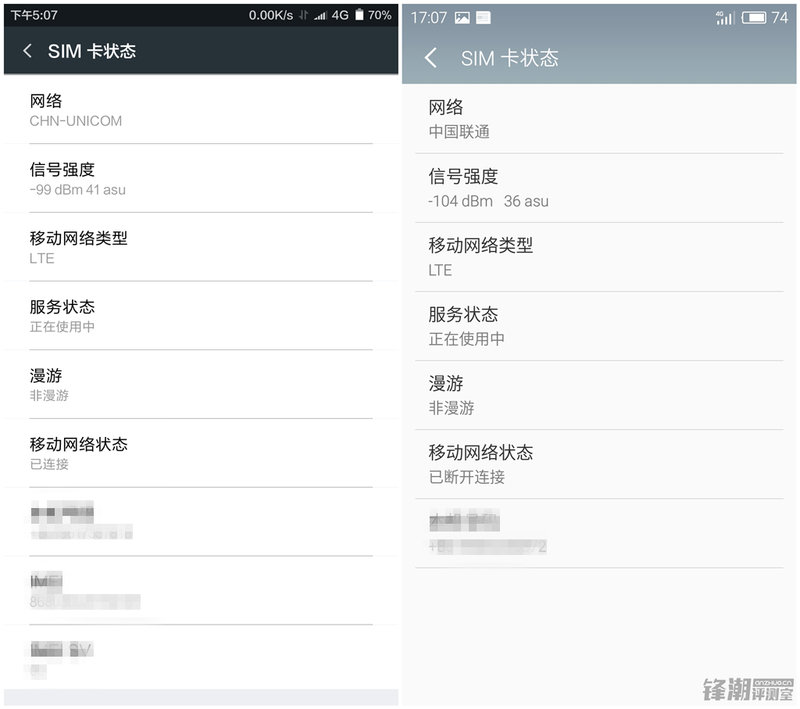Open the -104 dBm signal strength row

pos(599,188)
